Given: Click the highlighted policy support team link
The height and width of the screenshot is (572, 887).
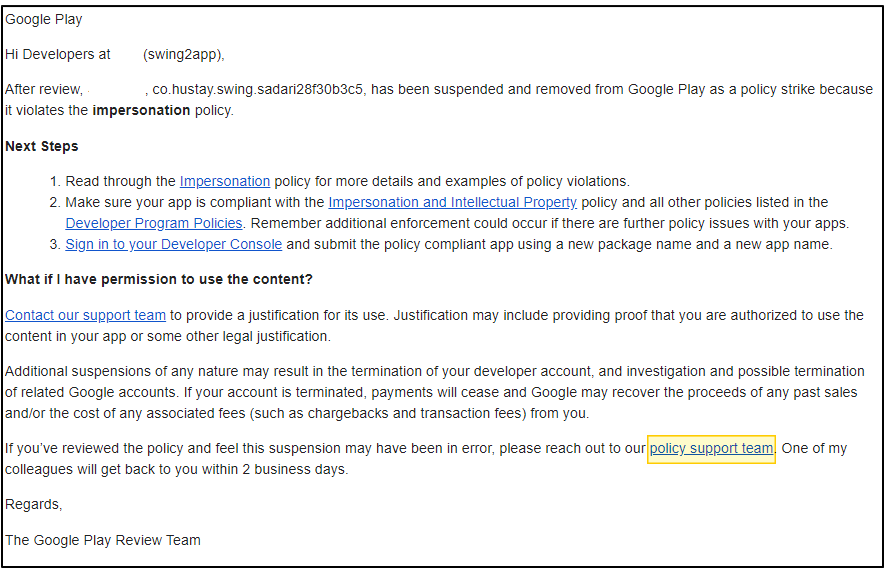Looking at the screenshot, I should [x=711, y=448].
